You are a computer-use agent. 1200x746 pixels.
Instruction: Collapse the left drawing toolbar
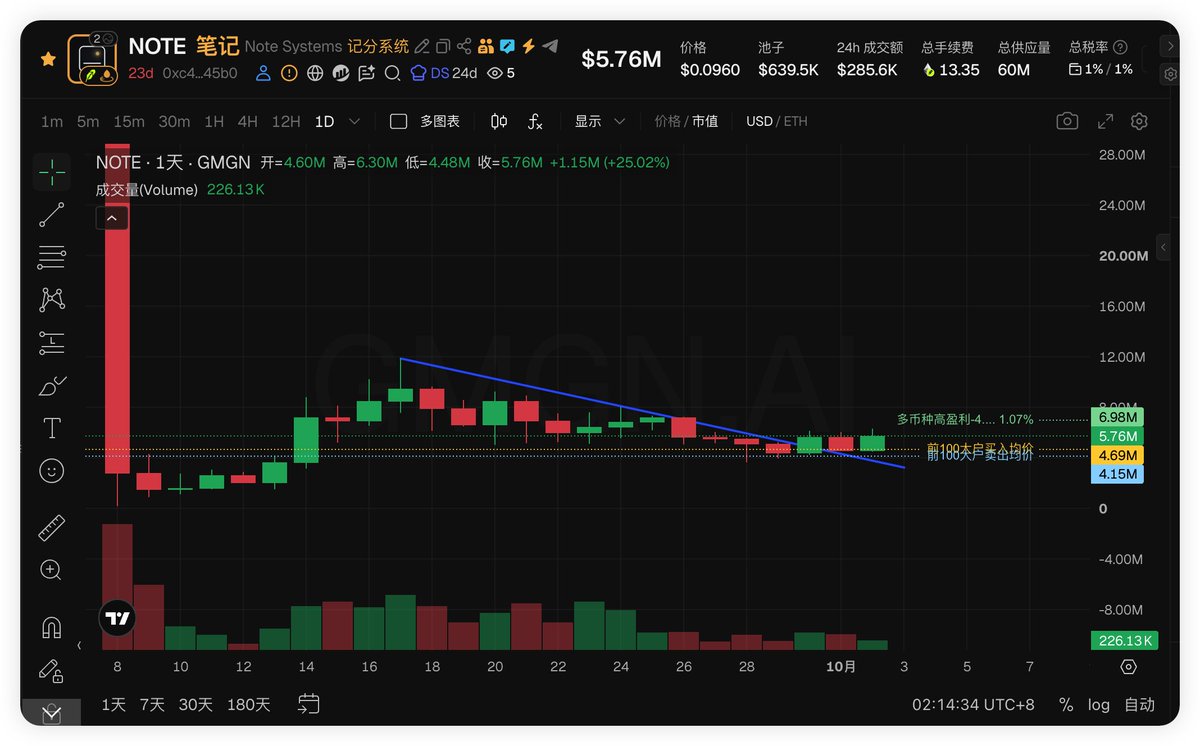coord(80,645)
